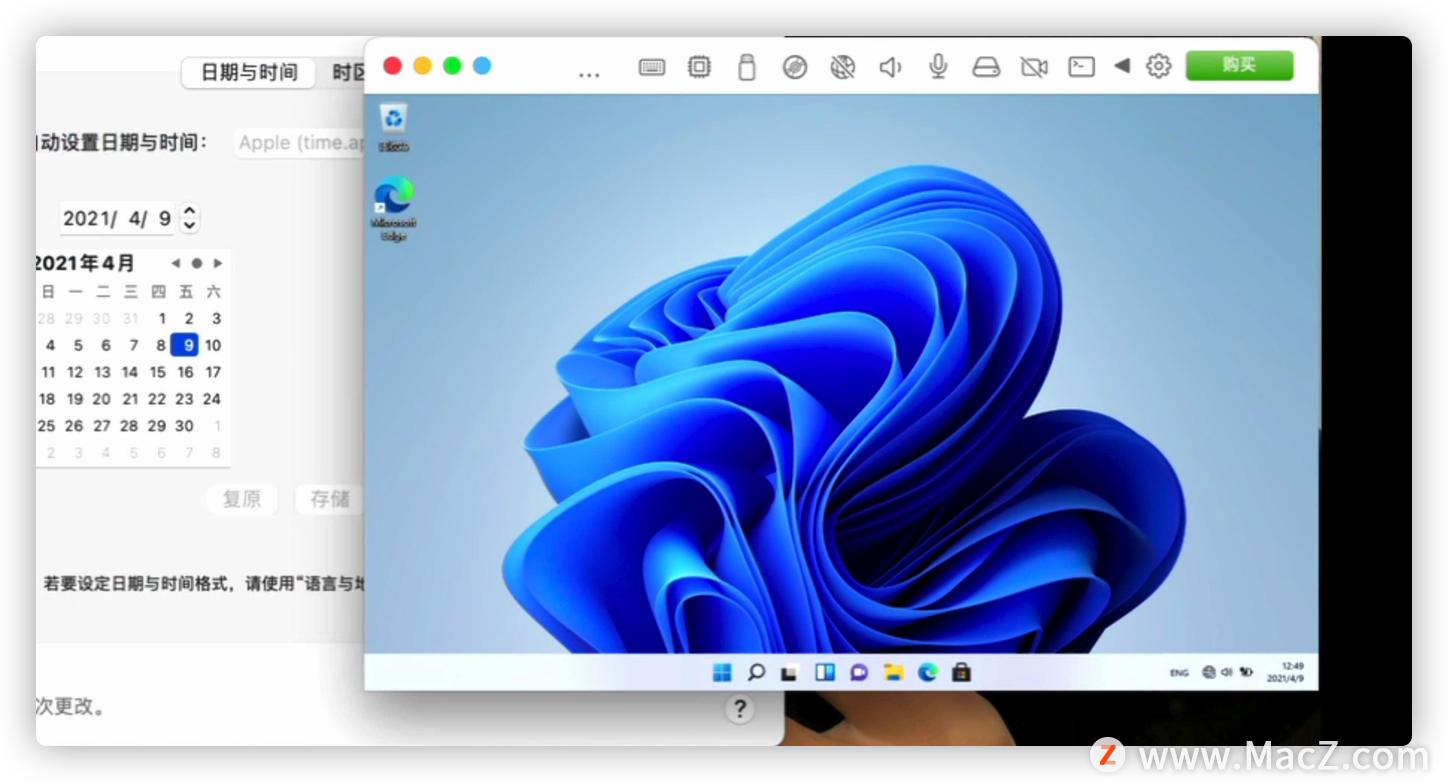The image size is (1448, 782).
Task: Toggle the disabled camera icon in Parallels
Action: click(1034, 66)
